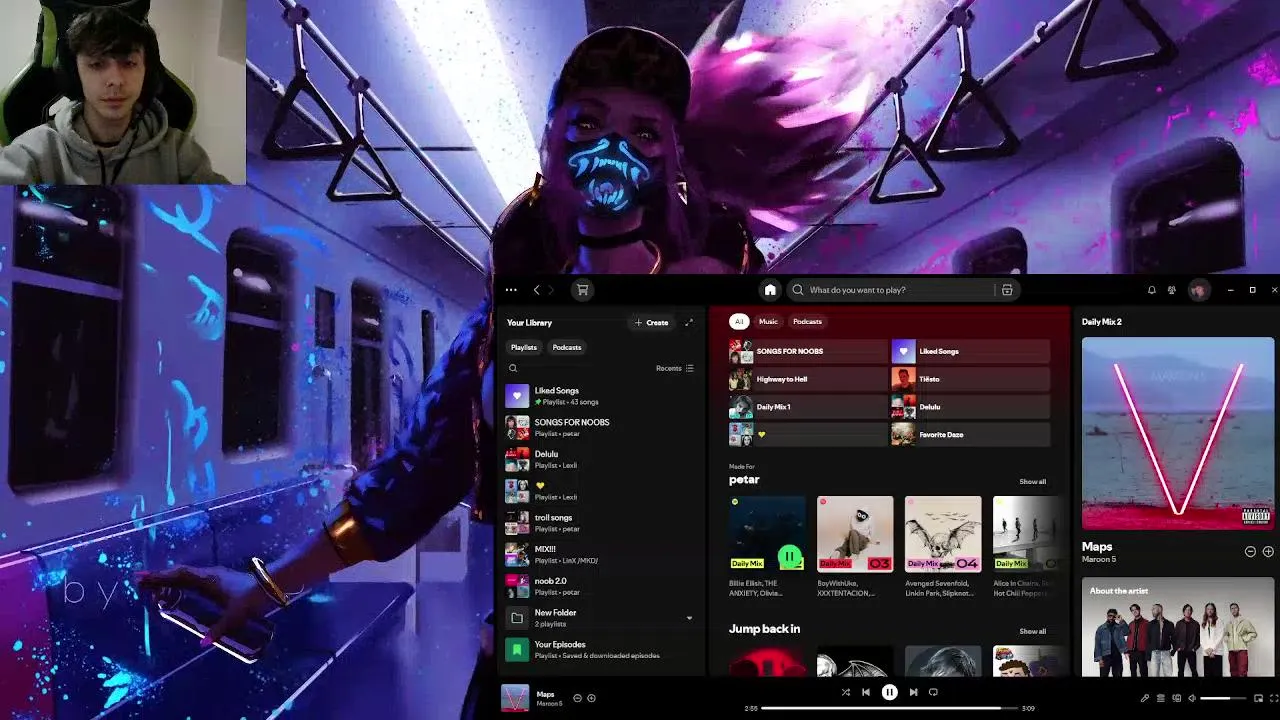Add Maps to Liked Songs in bottom bar
Screen dimensions: 1280x720
point(591,698)
